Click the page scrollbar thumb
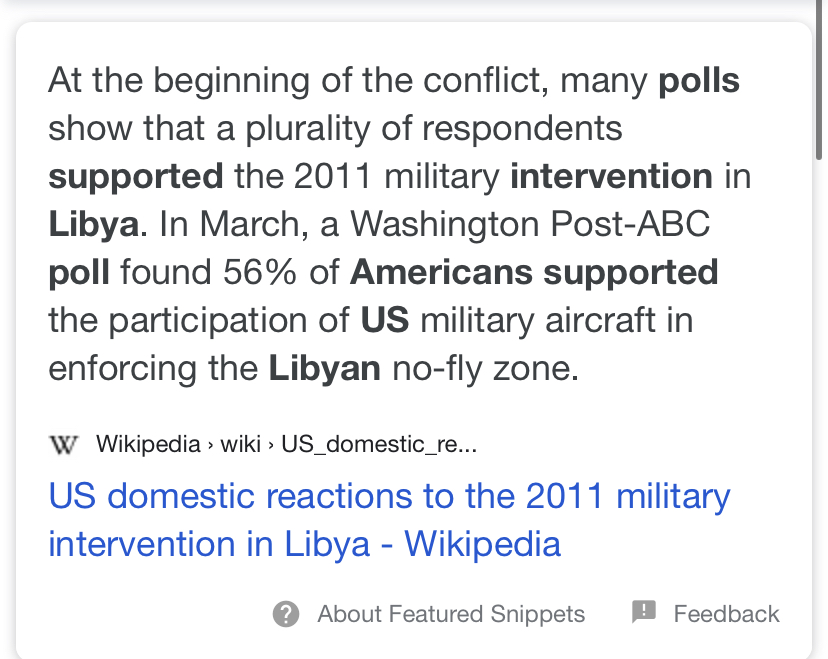Screen dimensions: 828x659 [818, 79]
